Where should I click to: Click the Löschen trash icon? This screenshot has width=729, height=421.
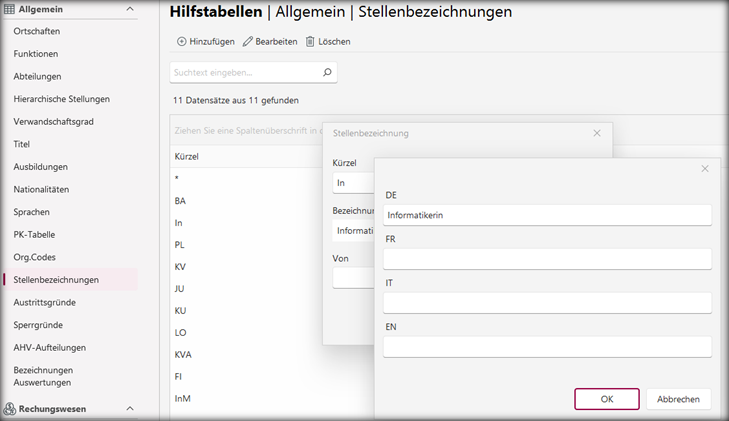pyautogui.click(x=310, y=42)
